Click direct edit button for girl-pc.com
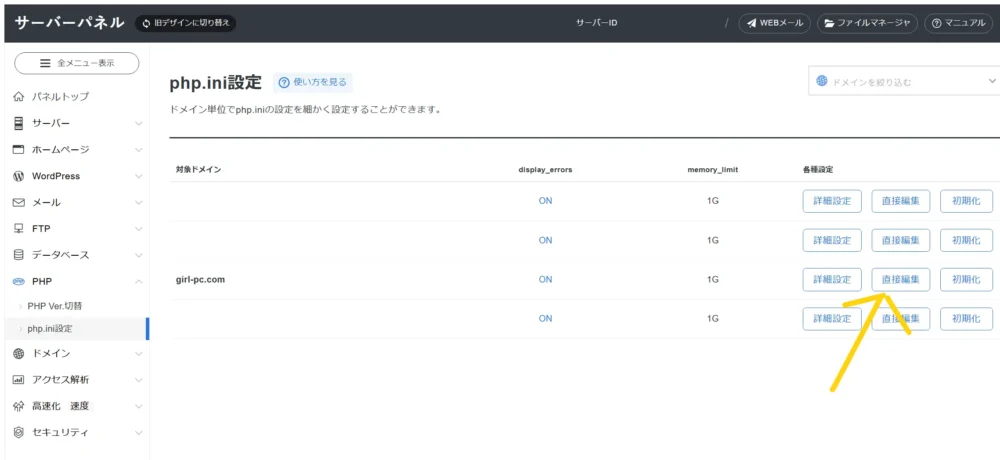The height and width of the screenshot is (460, 1000). click(x=900, y=280)
